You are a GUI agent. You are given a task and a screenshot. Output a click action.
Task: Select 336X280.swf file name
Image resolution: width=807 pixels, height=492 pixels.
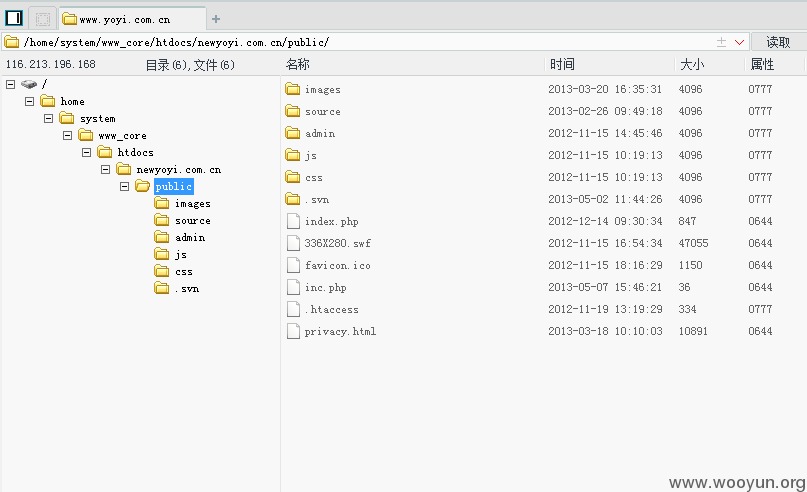point(338,243)
